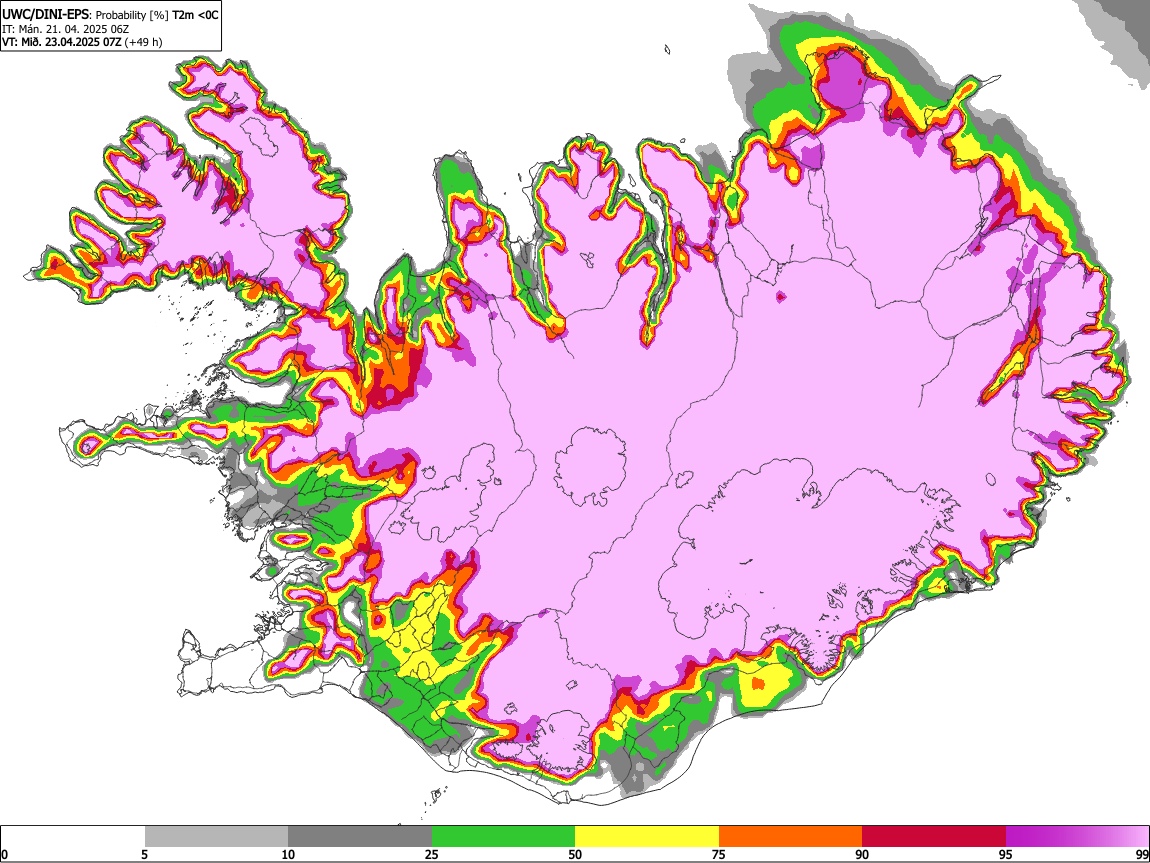The height and width of the screenshot is (863, 1150).
Task: Click the red 90–95% legend swatch
Action: (x=934, y=837)
